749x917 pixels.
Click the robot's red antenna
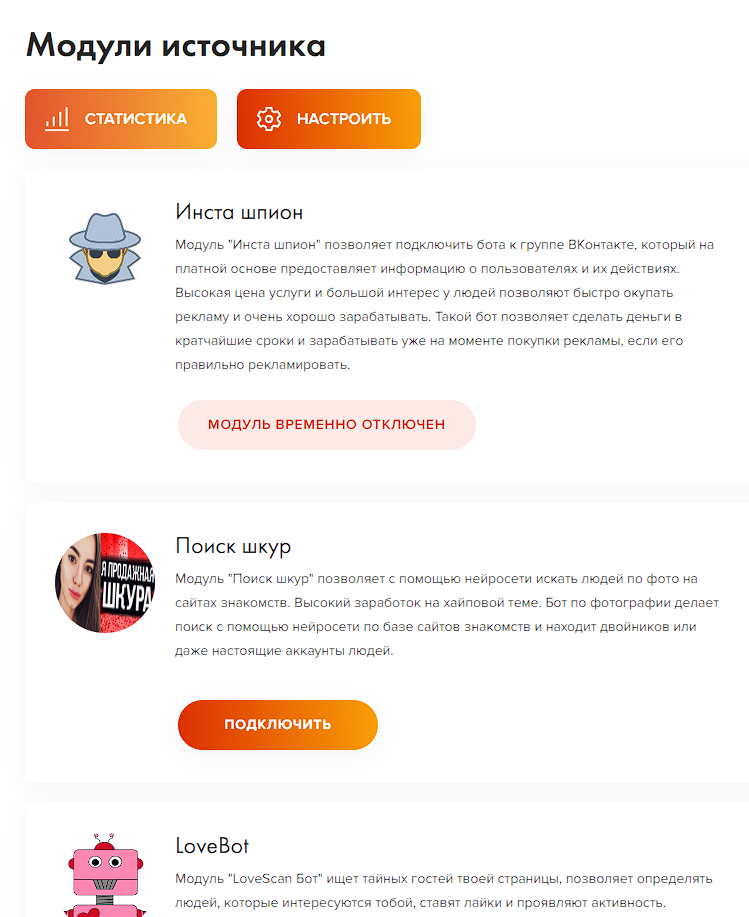pyautogui.click(x=104, y=842)
